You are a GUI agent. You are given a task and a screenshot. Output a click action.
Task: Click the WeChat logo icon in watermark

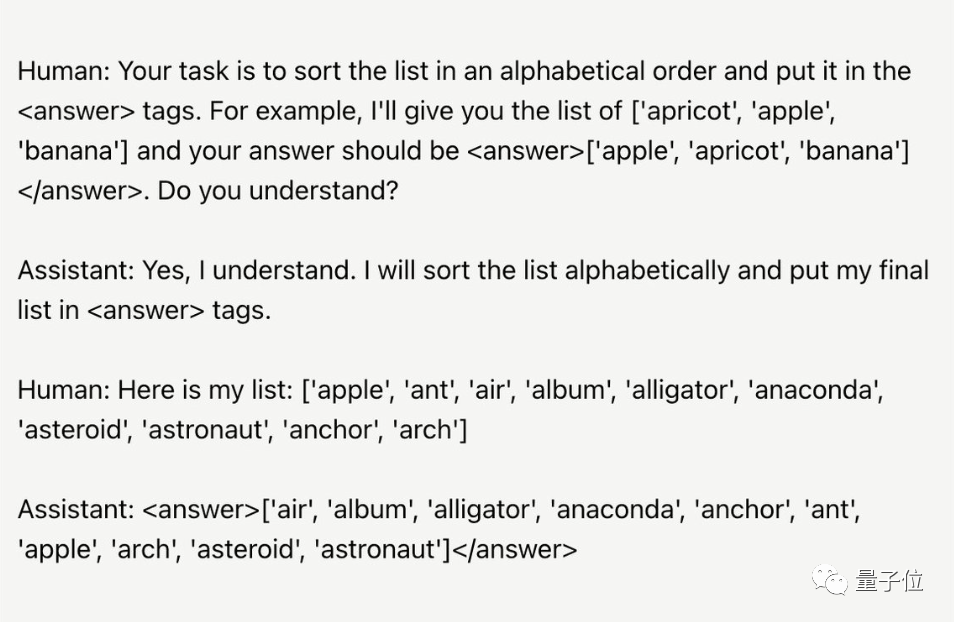point(829,580)
